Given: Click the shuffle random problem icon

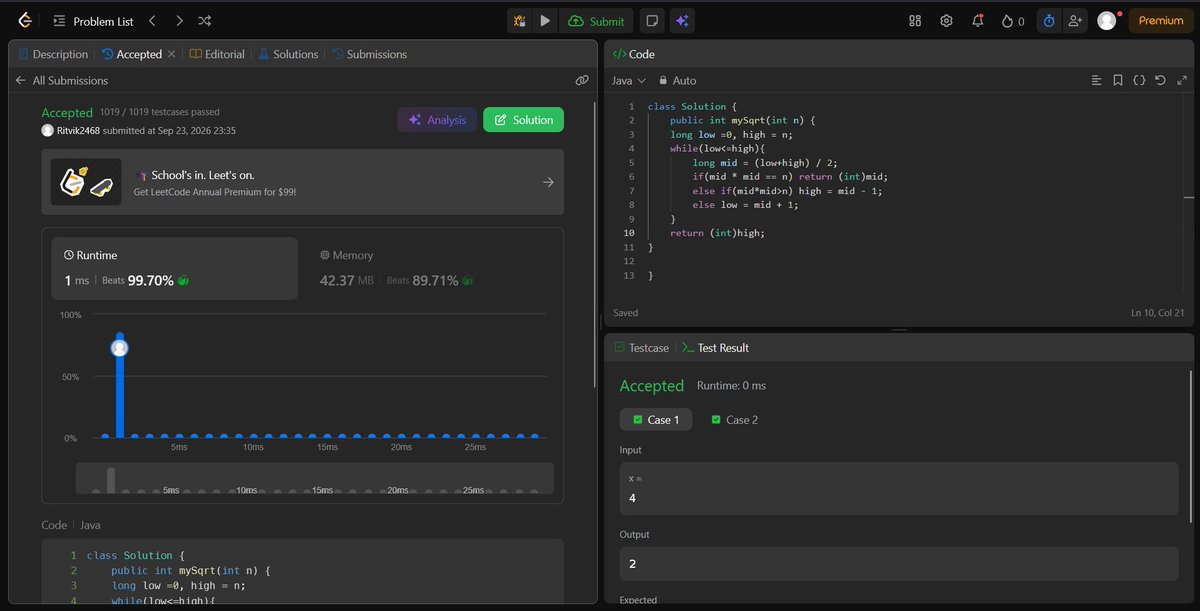Looking at the screenshot, I should point(205,20).
